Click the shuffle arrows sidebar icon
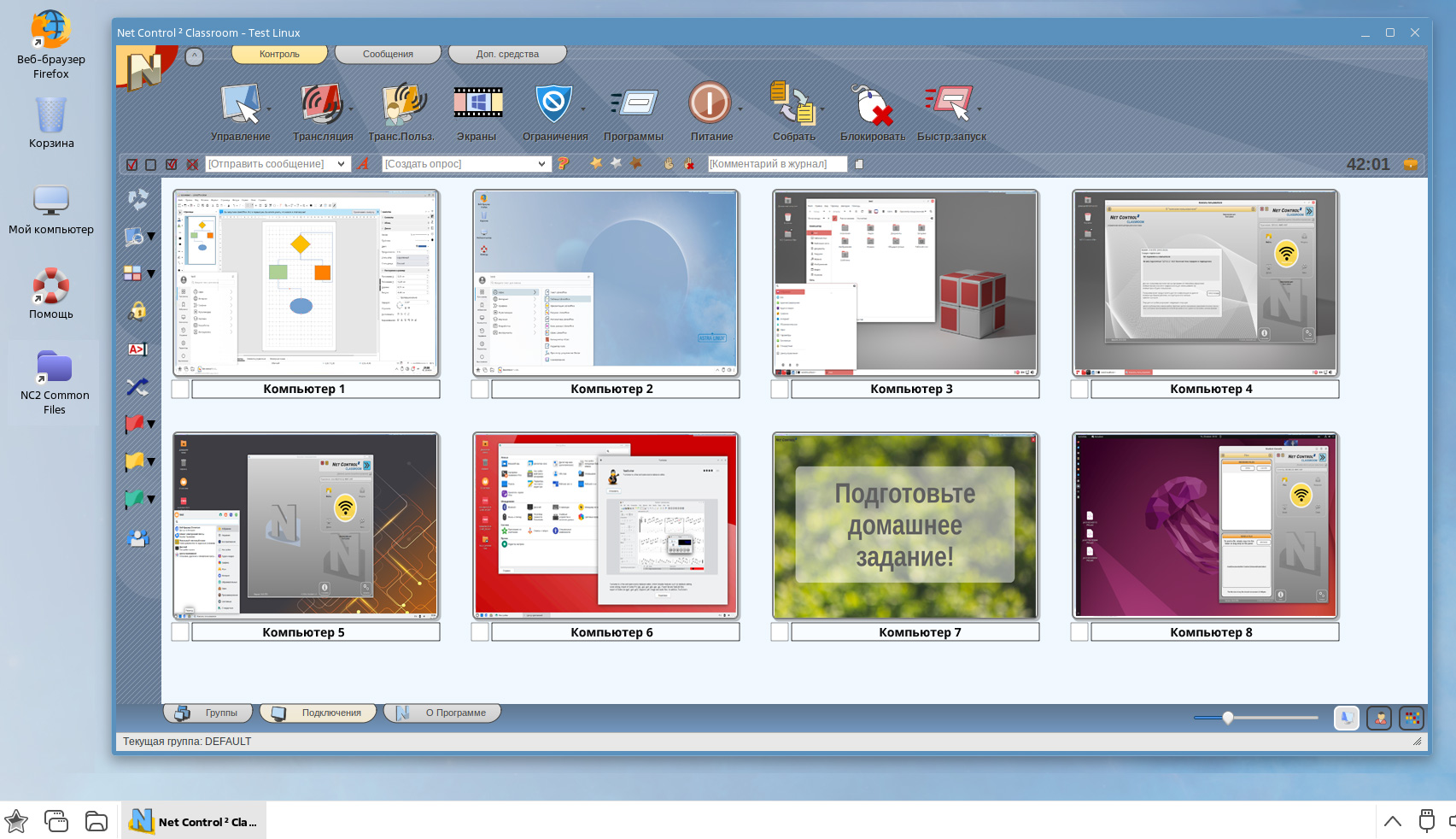1456x839 pixels. [x=137, y=387]
